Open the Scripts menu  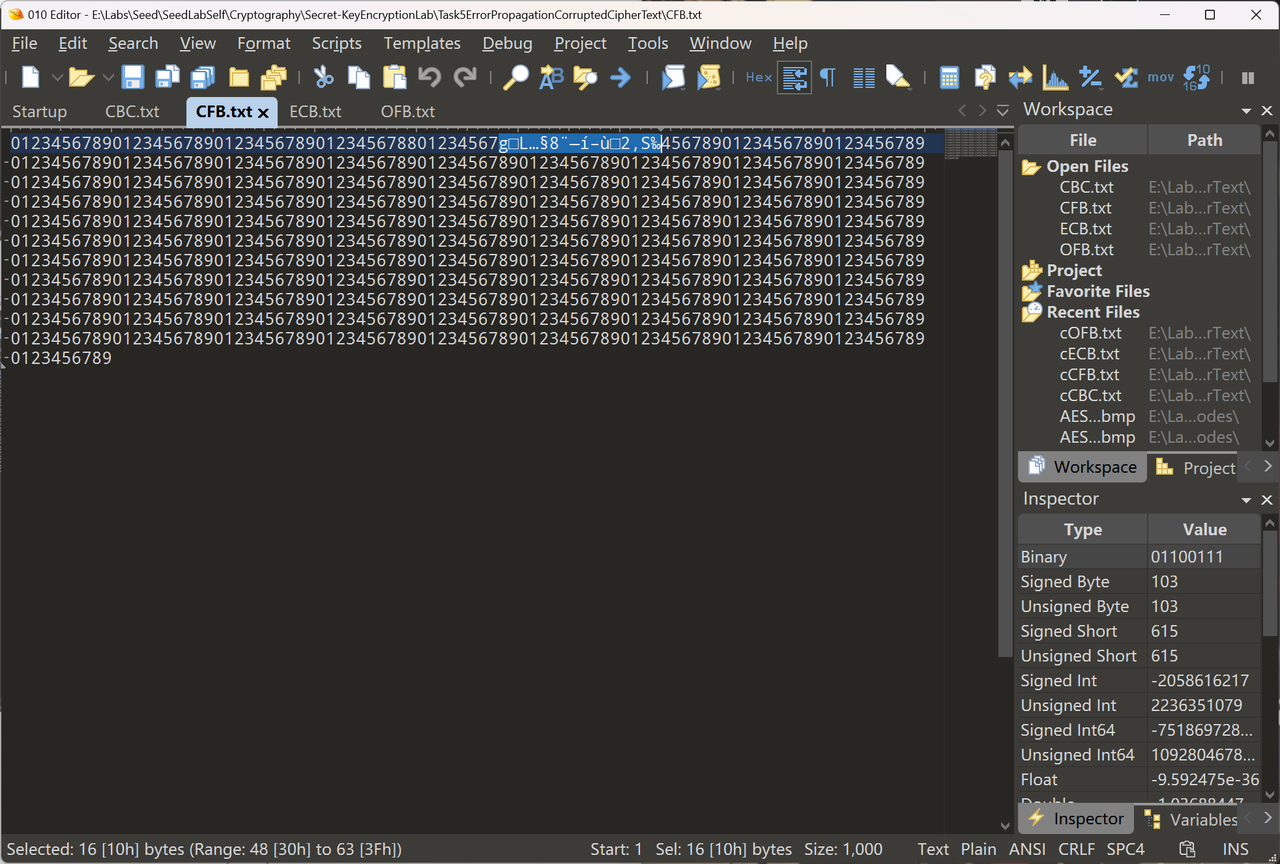tap(336, 43)
